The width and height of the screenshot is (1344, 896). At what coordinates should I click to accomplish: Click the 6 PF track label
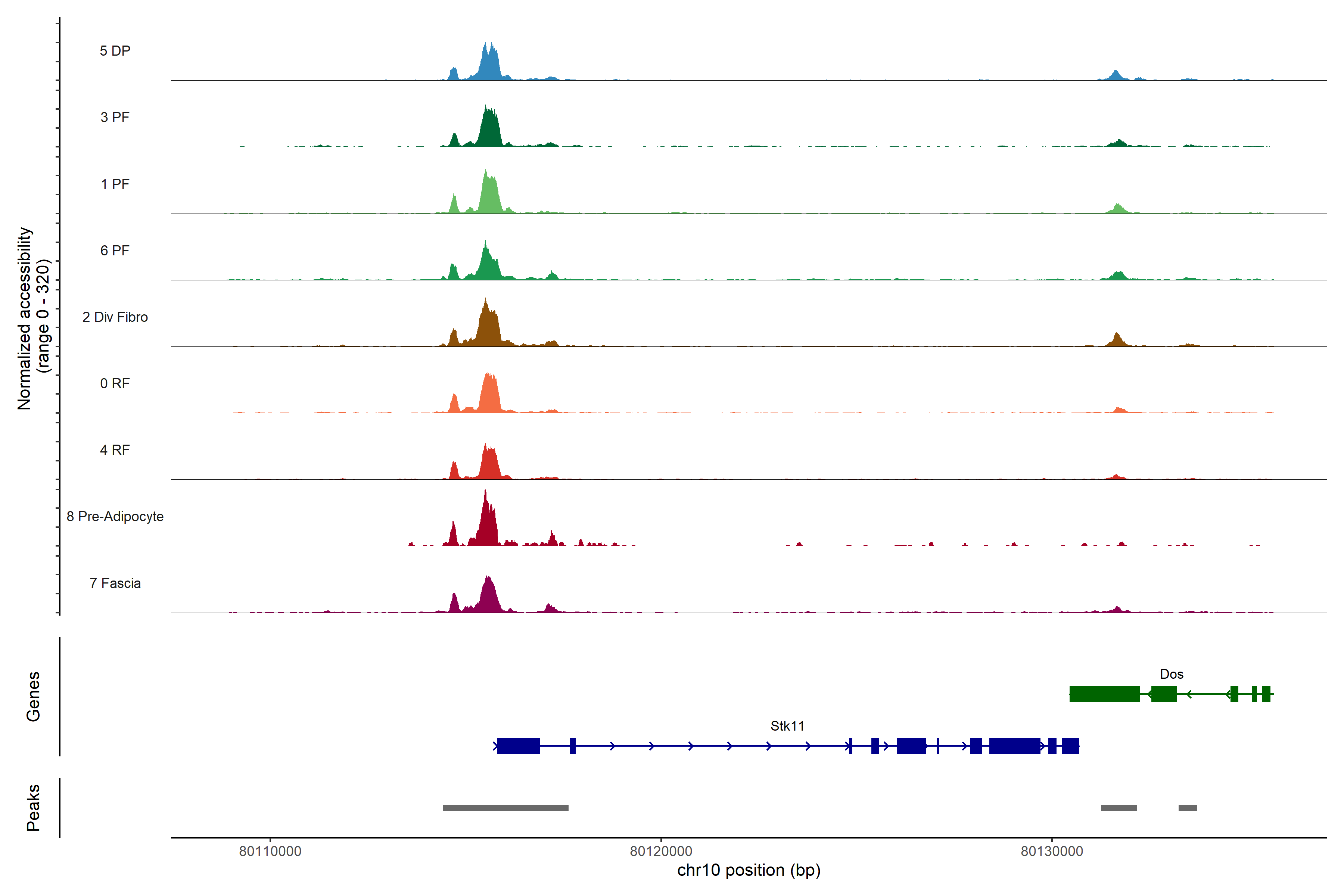pos(115,250)
